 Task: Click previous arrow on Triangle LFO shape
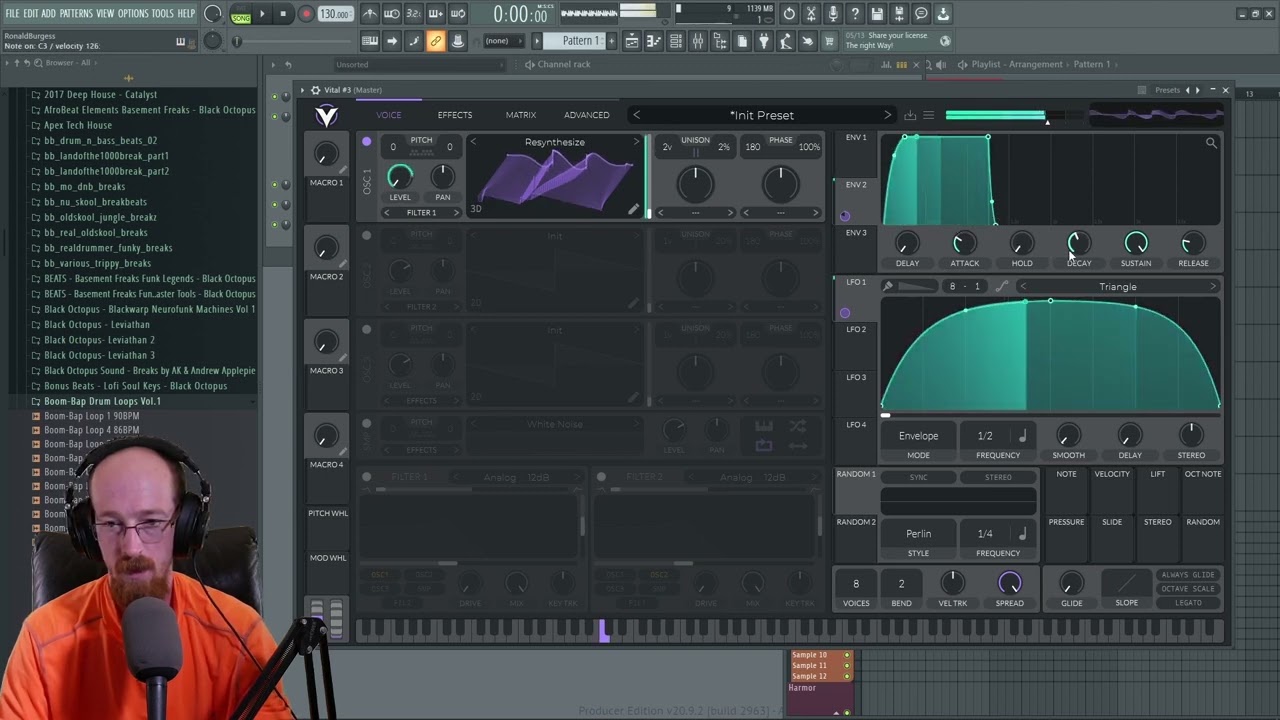click(1022, 287)
